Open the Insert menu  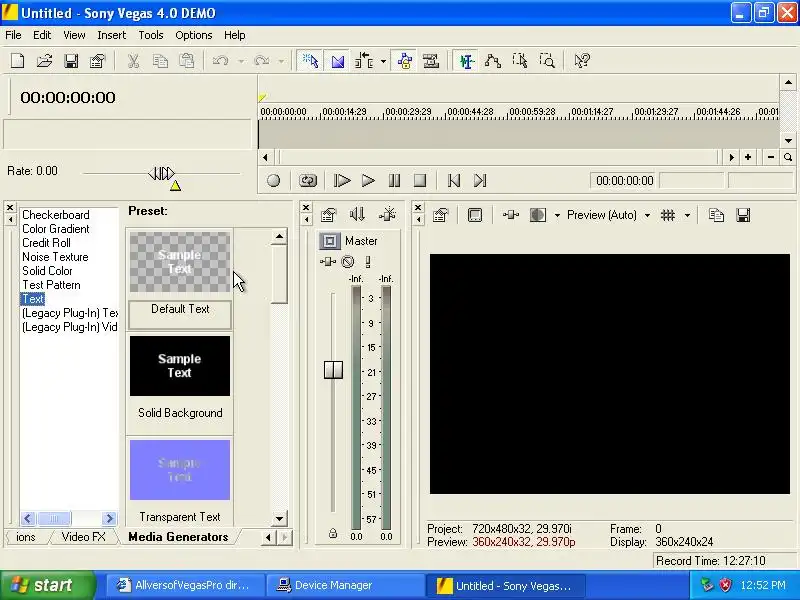point(111,35)
